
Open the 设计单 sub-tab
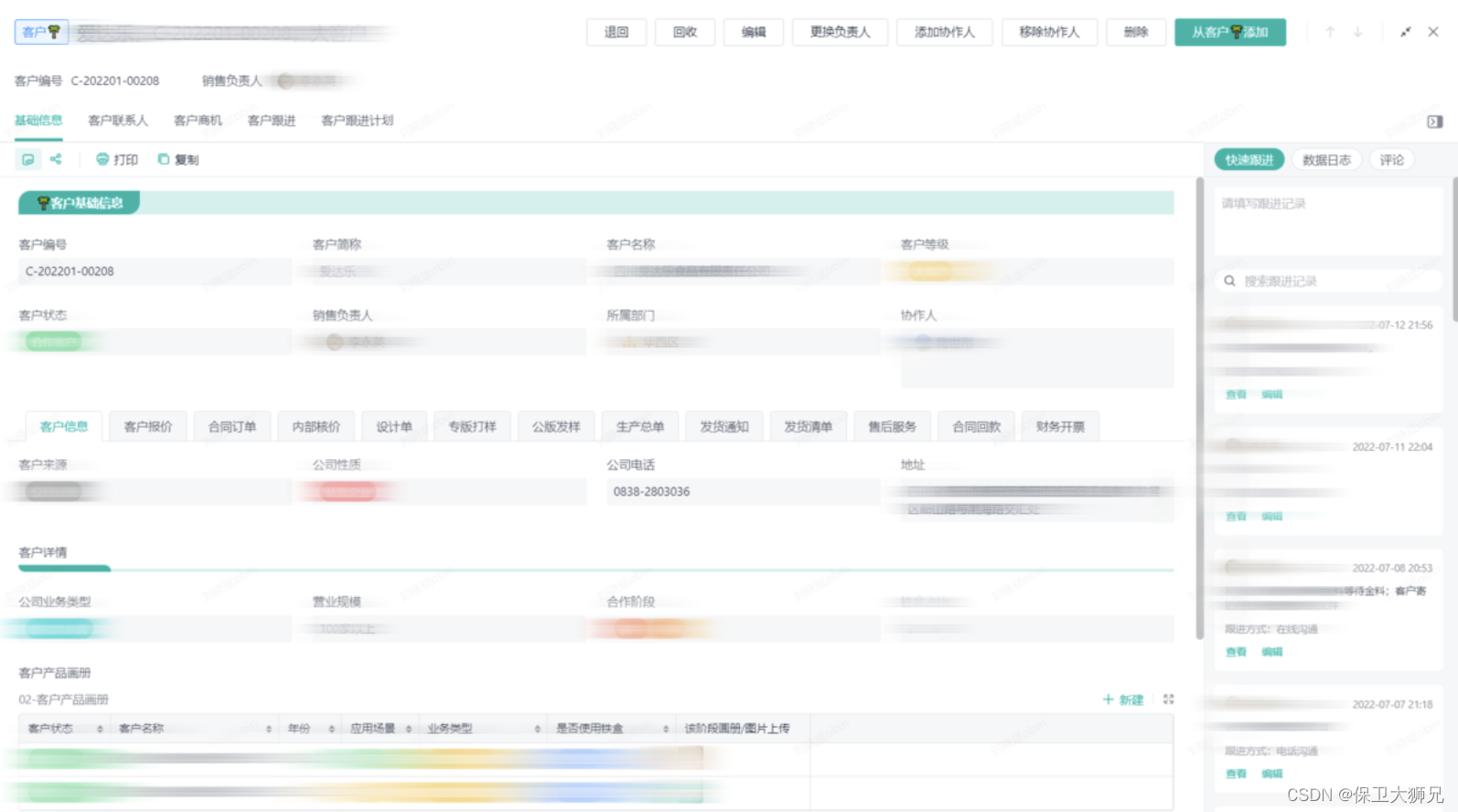pos(394,427)
